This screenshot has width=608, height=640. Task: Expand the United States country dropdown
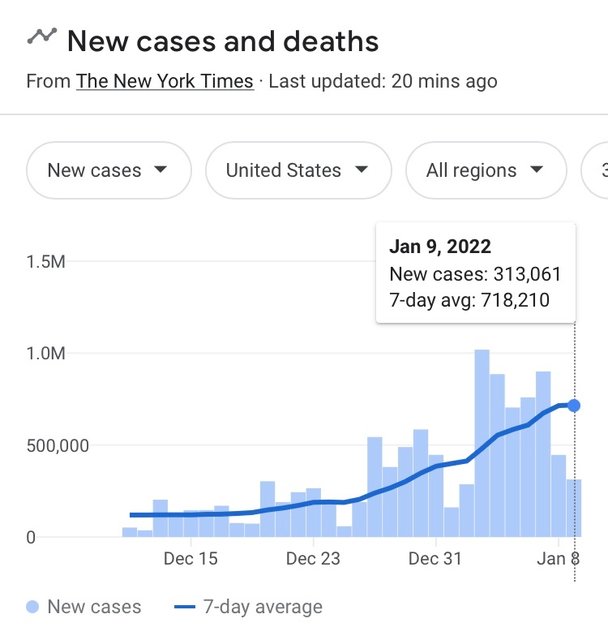tap(296, 170)
